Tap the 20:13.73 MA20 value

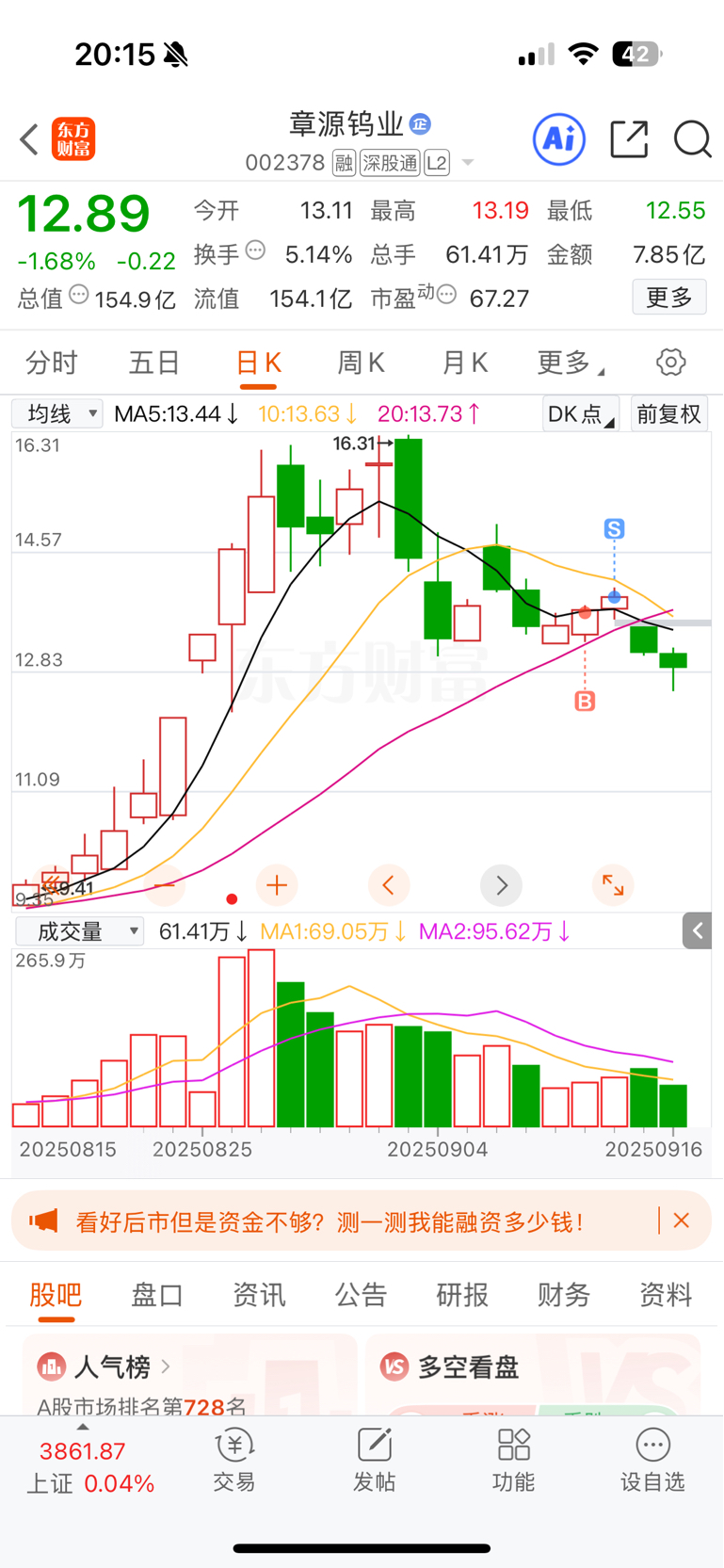point(428,413)
